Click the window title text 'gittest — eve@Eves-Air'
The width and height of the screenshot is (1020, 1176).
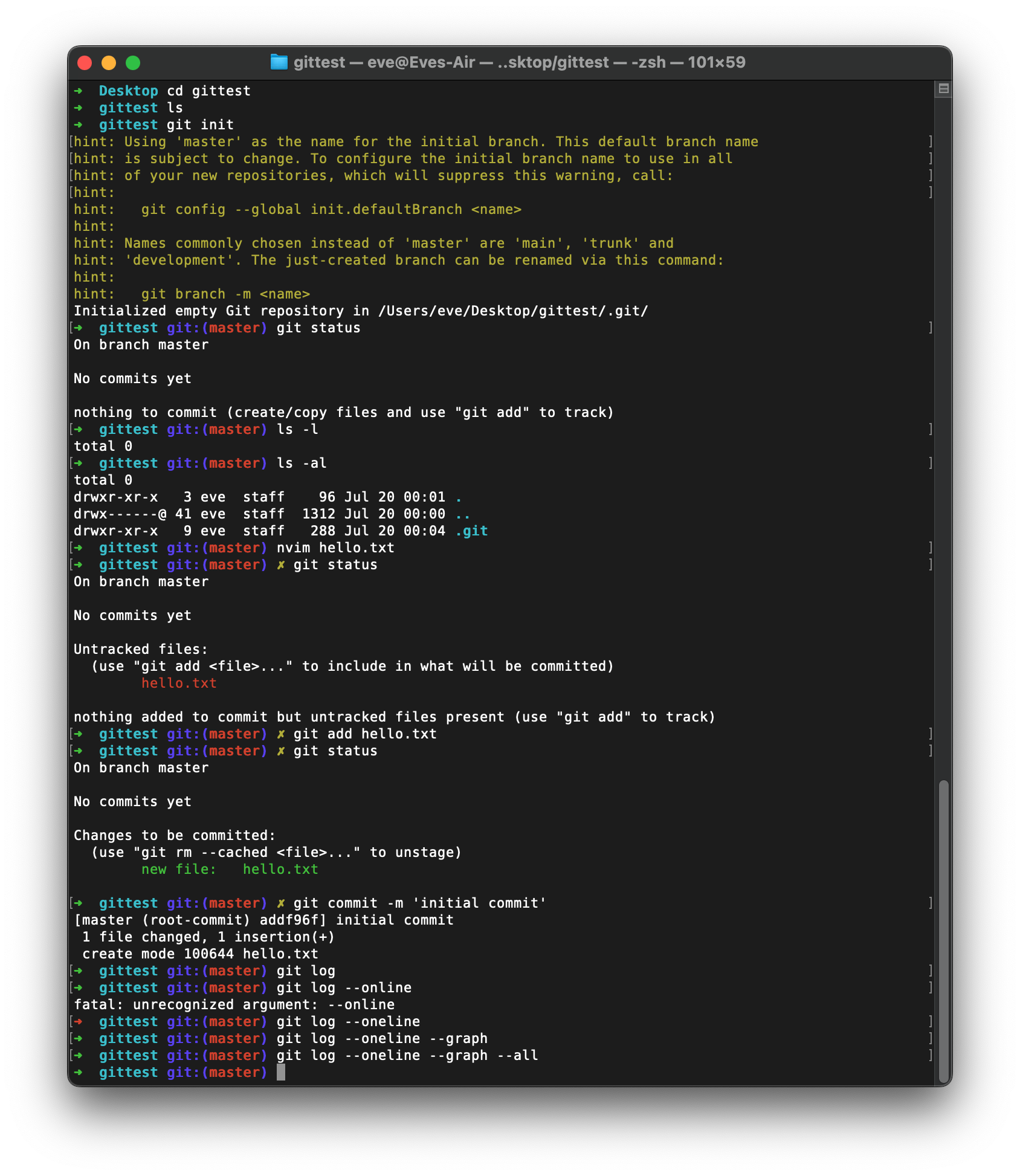tap(384, 62)
